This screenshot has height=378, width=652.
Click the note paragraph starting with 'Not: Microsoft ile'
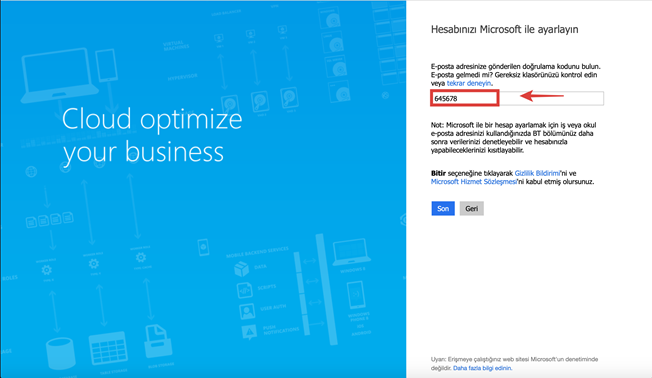tap(514, 138)
